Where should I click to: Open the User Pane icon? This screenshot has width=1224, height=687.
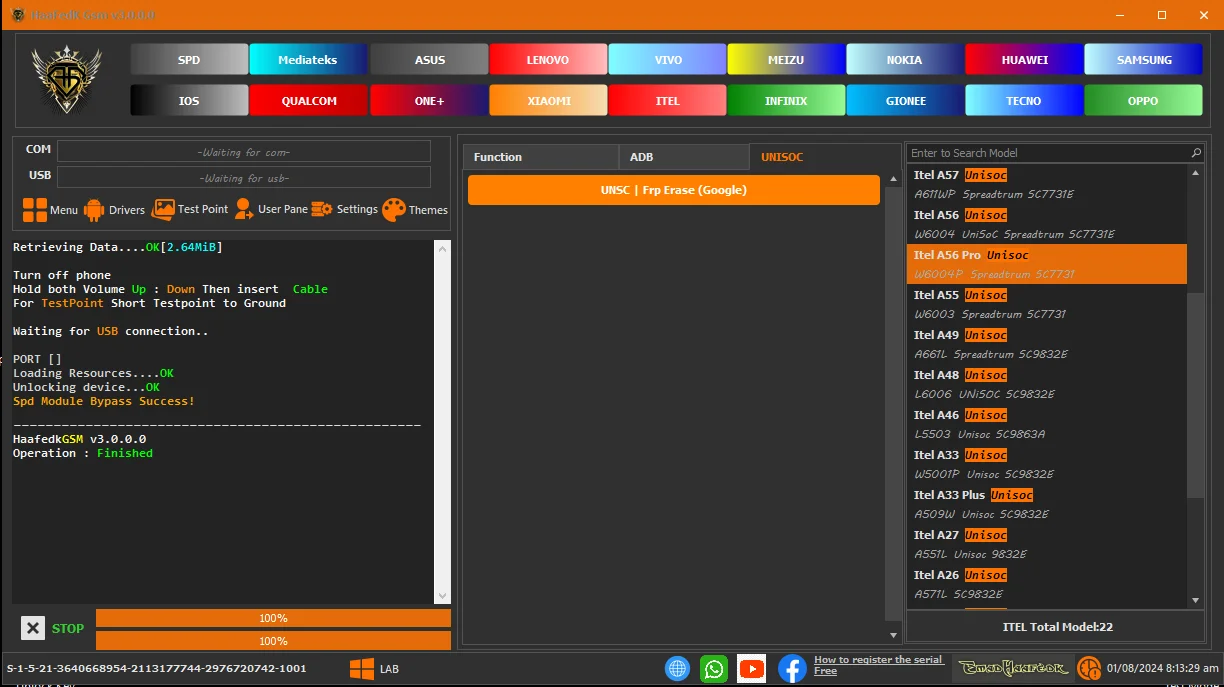243,210
